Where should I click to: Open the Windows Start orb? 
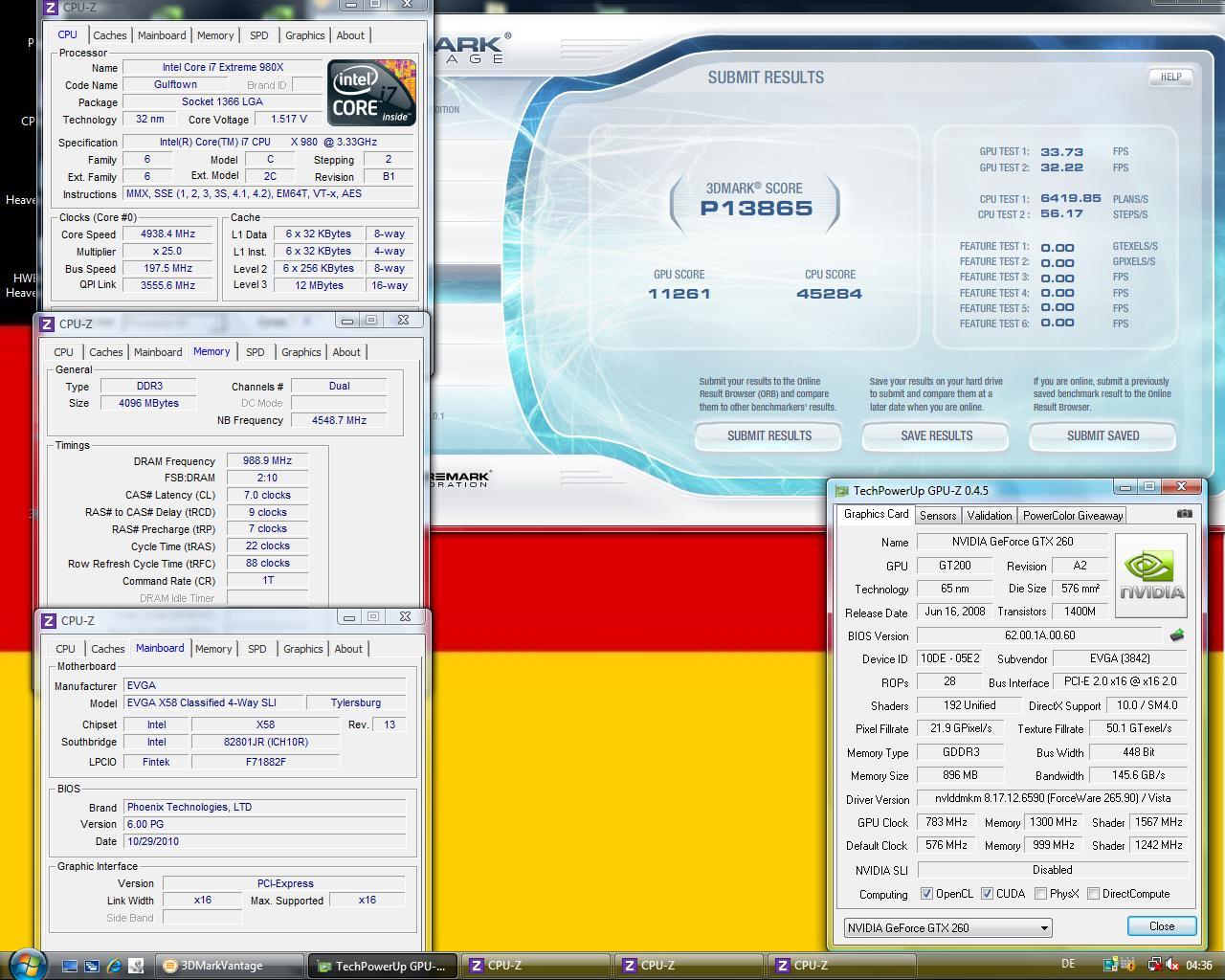point(26,964)
